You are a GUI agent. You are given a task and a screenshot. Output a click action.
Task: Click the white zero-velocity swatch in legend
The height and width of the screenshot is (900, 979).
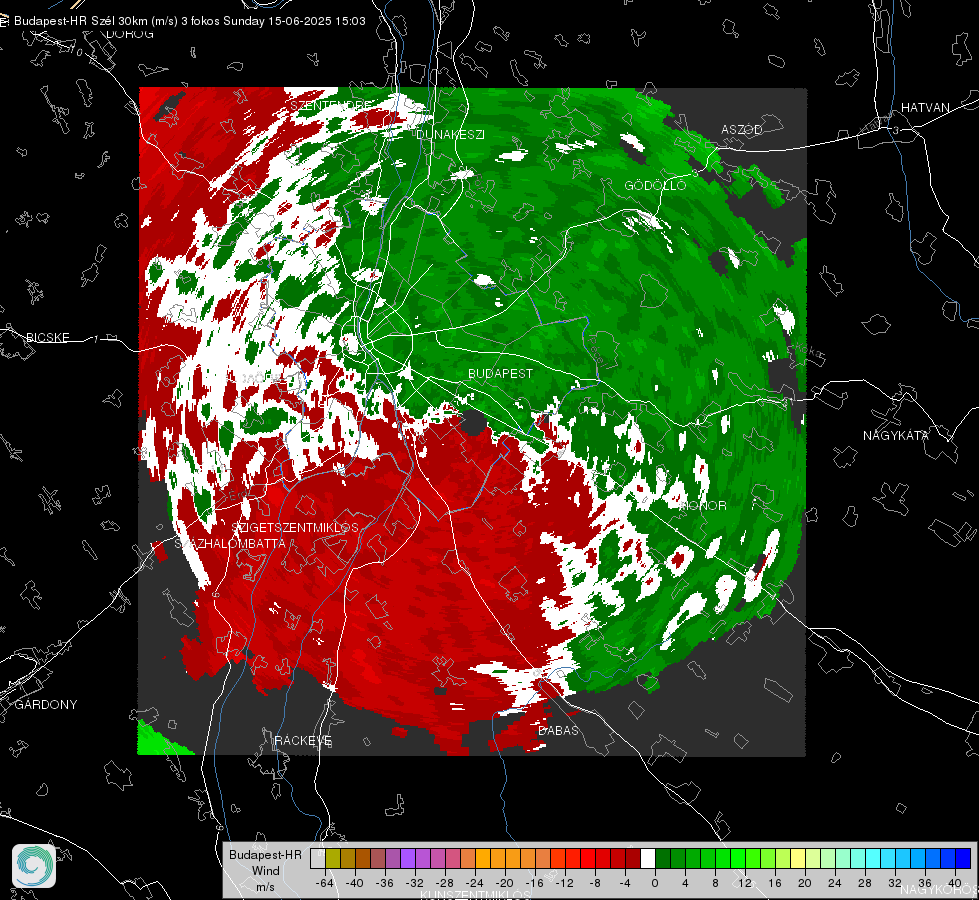point(648,859)
